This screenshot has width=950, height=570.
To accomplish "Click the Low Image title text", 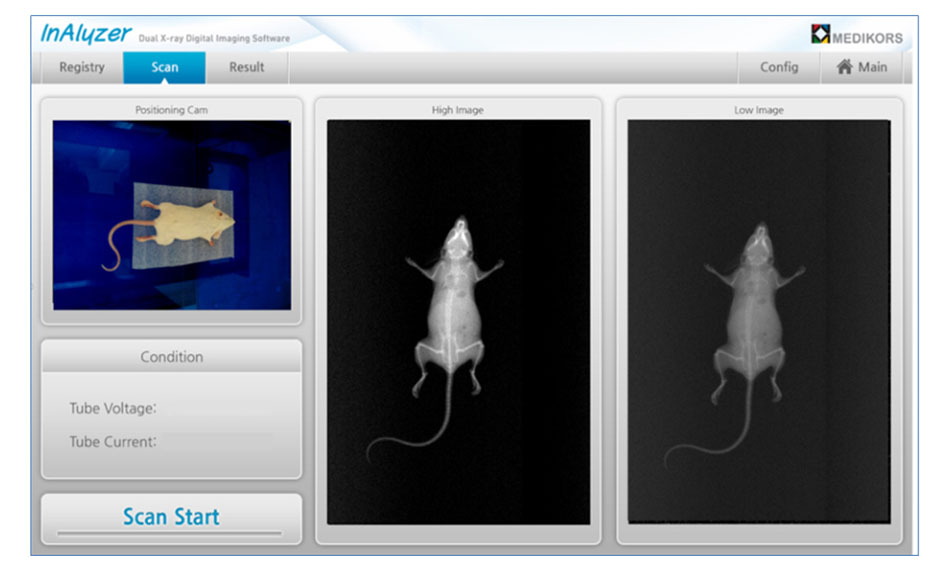I will (x=759, y=110).
